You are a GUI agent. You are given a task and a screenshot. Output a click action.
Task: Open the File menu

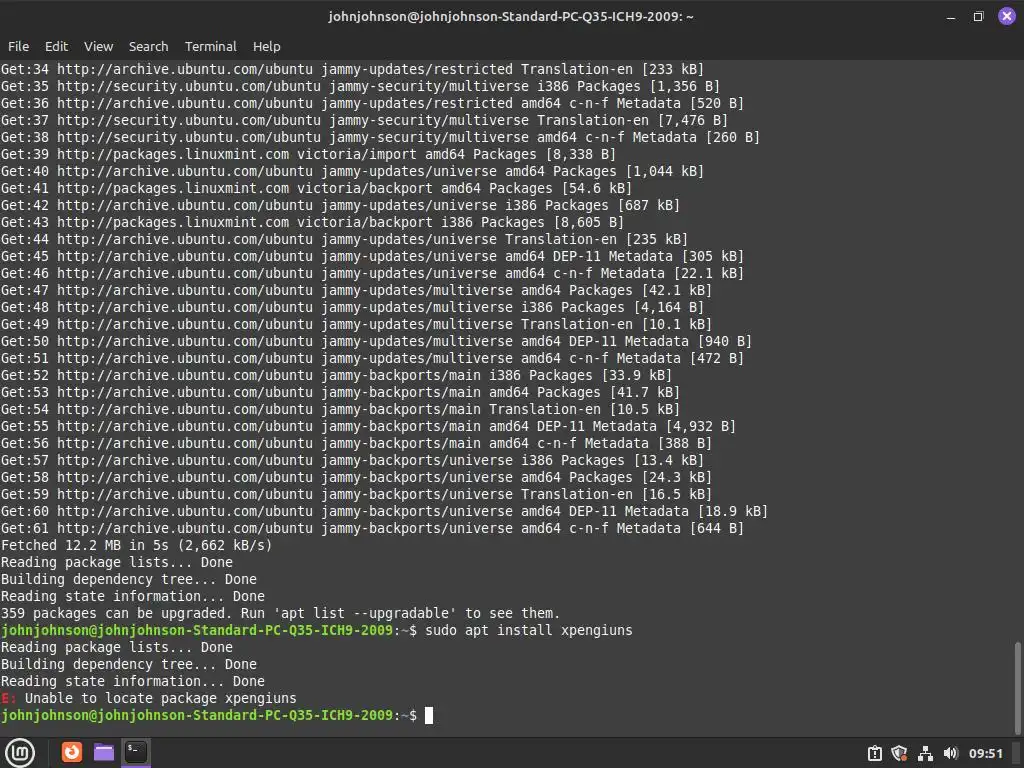point(18,46)
